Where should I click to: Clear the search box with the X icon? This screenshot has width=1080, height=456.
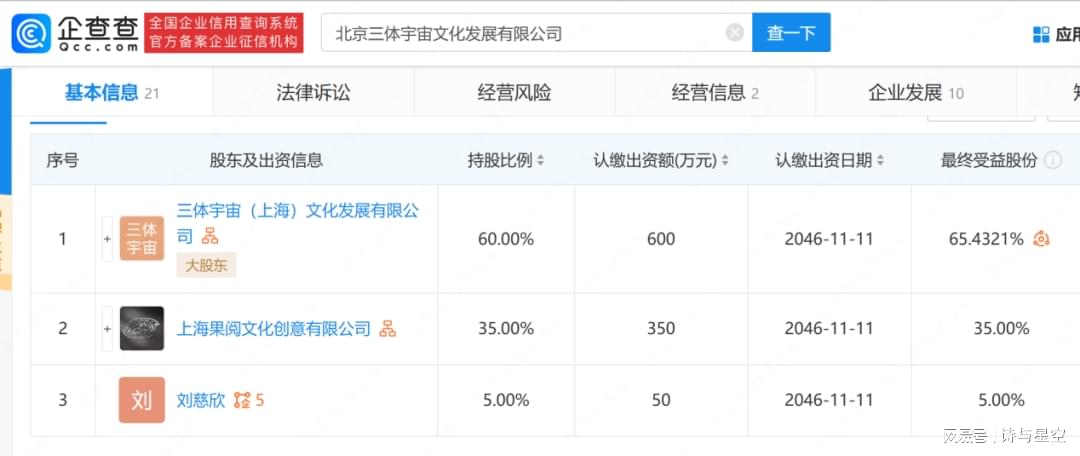[735, 32]
